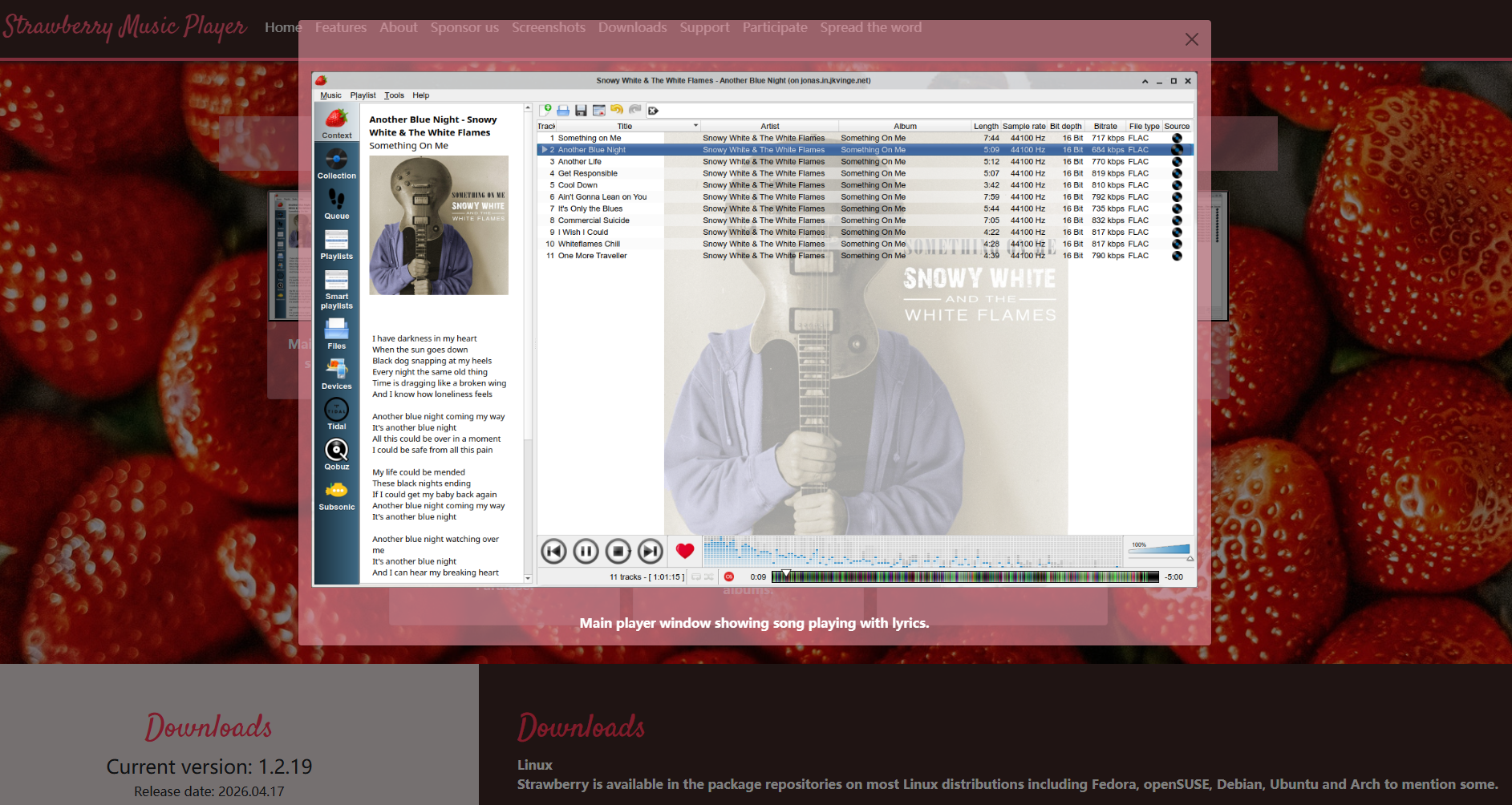Image resolution: width=1512 pixels, height=805 pixels.
Task: Select track 'Ain't Gonna Lean on You'
Action: point(865,196)
